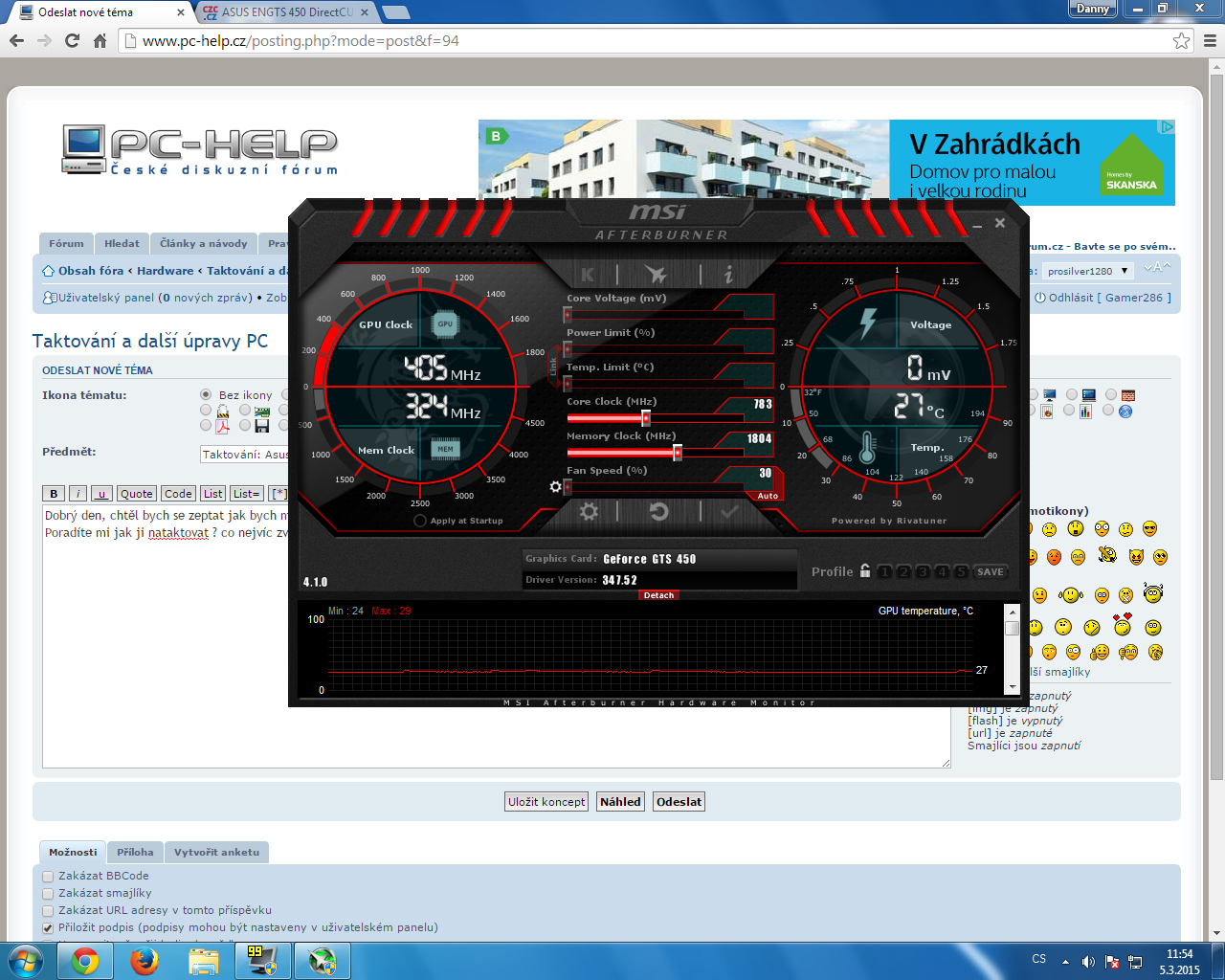Reset Afterburner settings with the circular arrow
The width and height of the screenshot is (1225, 980).
click(x=659, y=511)
